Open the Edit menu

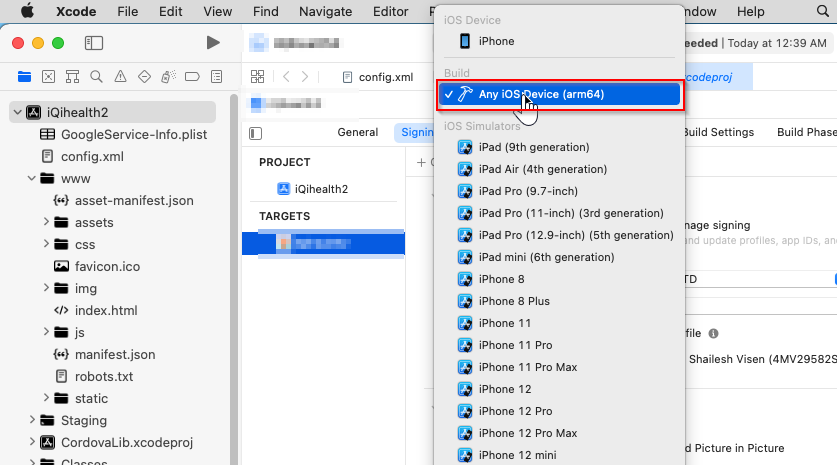(170, 11)
